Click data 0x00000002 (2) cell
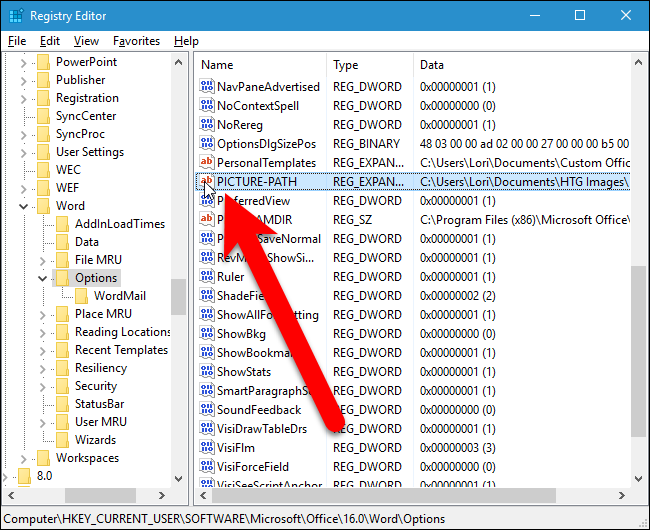650x530 pixels. [458, 295]
